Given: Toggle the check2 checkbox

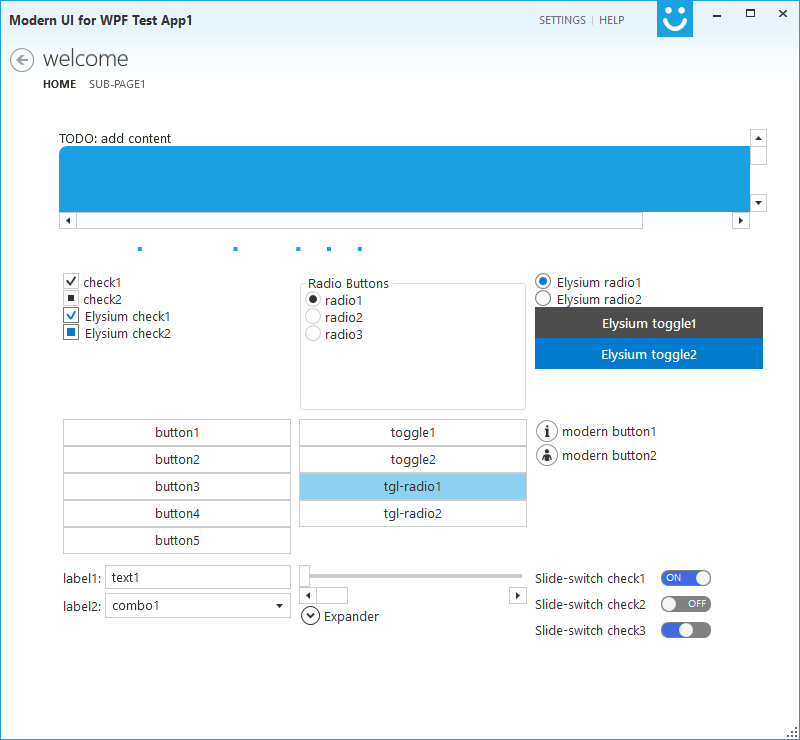Looking at the screenshot, I should (x=71, y=299).
